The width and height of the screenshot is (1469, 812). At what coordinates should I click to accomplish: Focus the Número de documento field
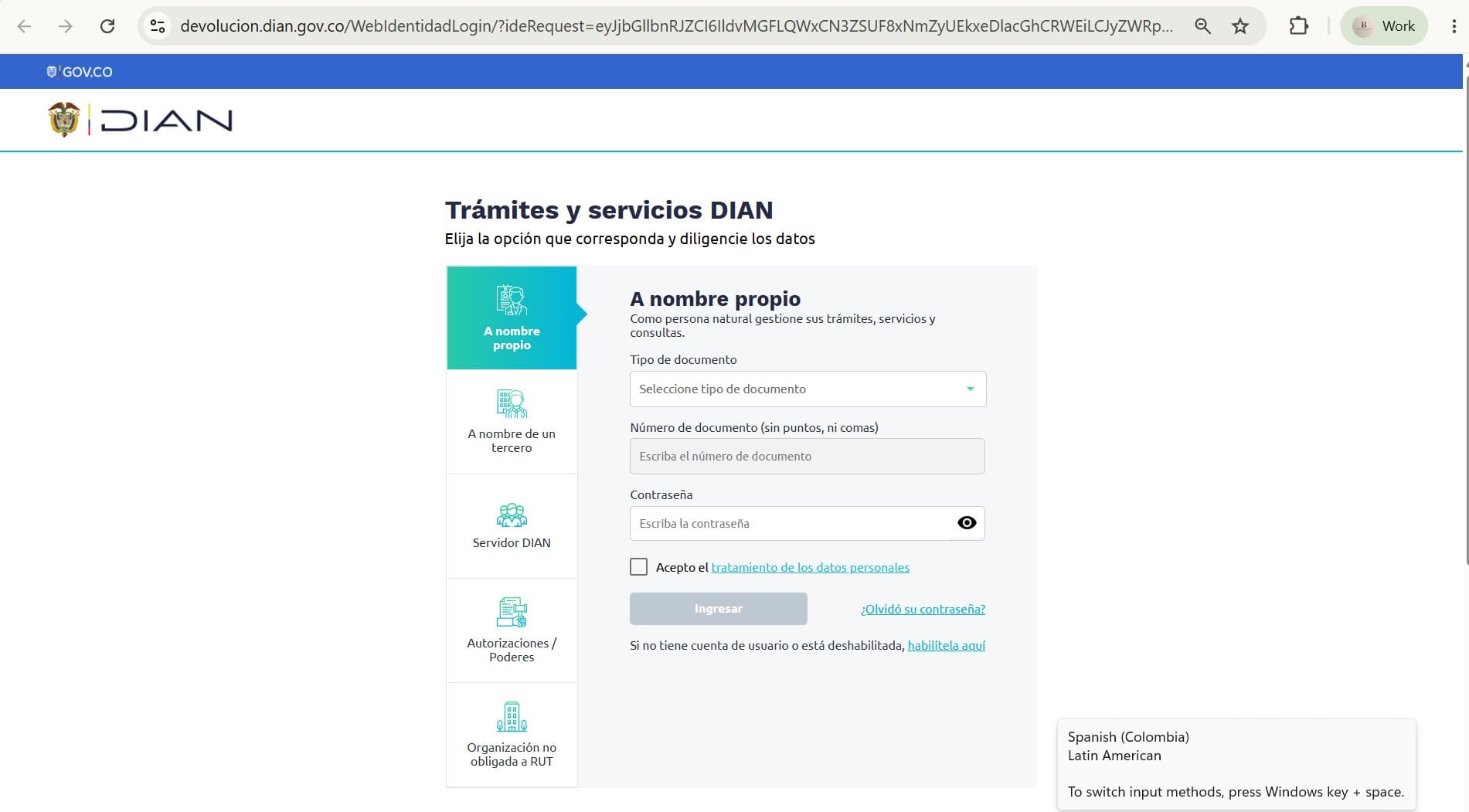tap(808, 456)
